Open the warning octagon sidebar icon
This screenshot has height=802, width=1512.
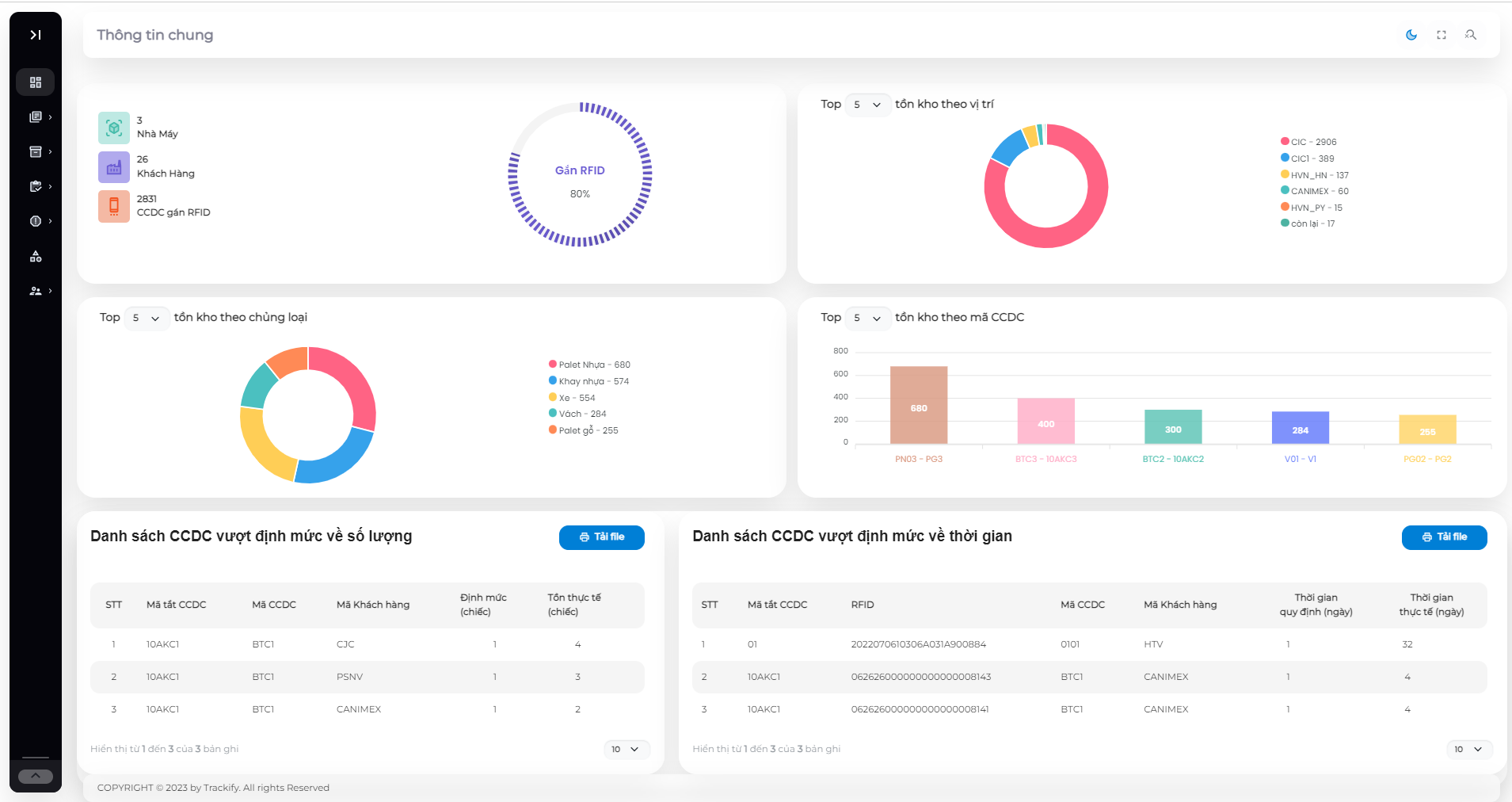coord(36,221)
